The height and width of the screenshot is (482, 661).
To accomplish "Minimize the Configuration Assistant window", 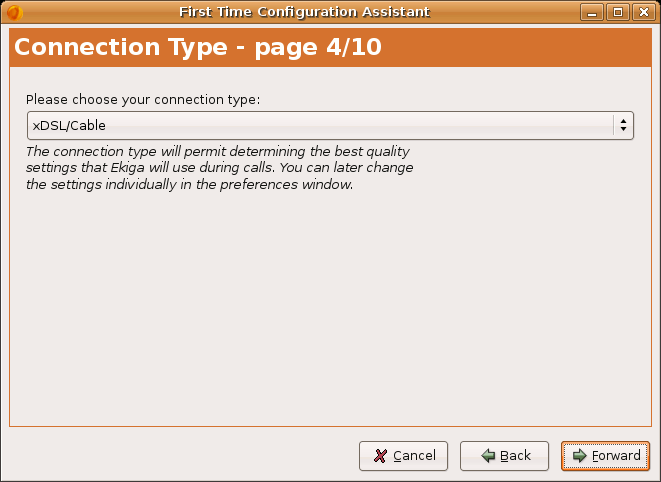I will [596, 12].
